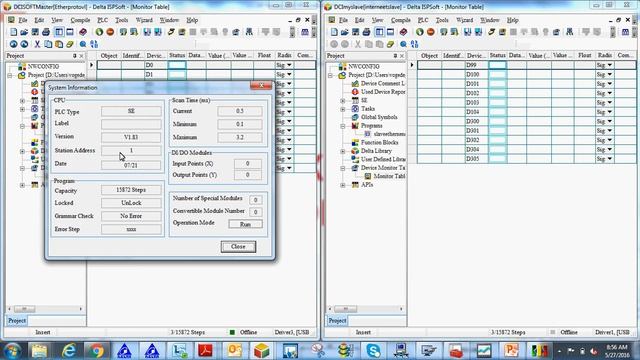Click Paste icon in left window toolbar
This screenshot has height=360, width=640.
pos(59,44)
